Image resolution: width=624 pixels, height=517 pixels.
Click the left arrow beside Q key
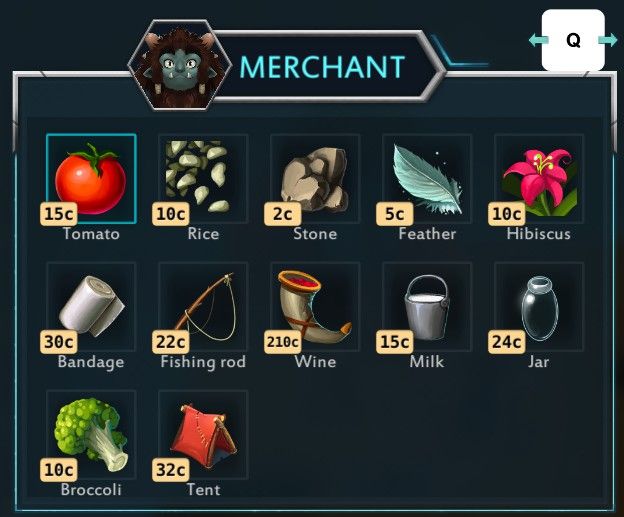click(538, 40)
